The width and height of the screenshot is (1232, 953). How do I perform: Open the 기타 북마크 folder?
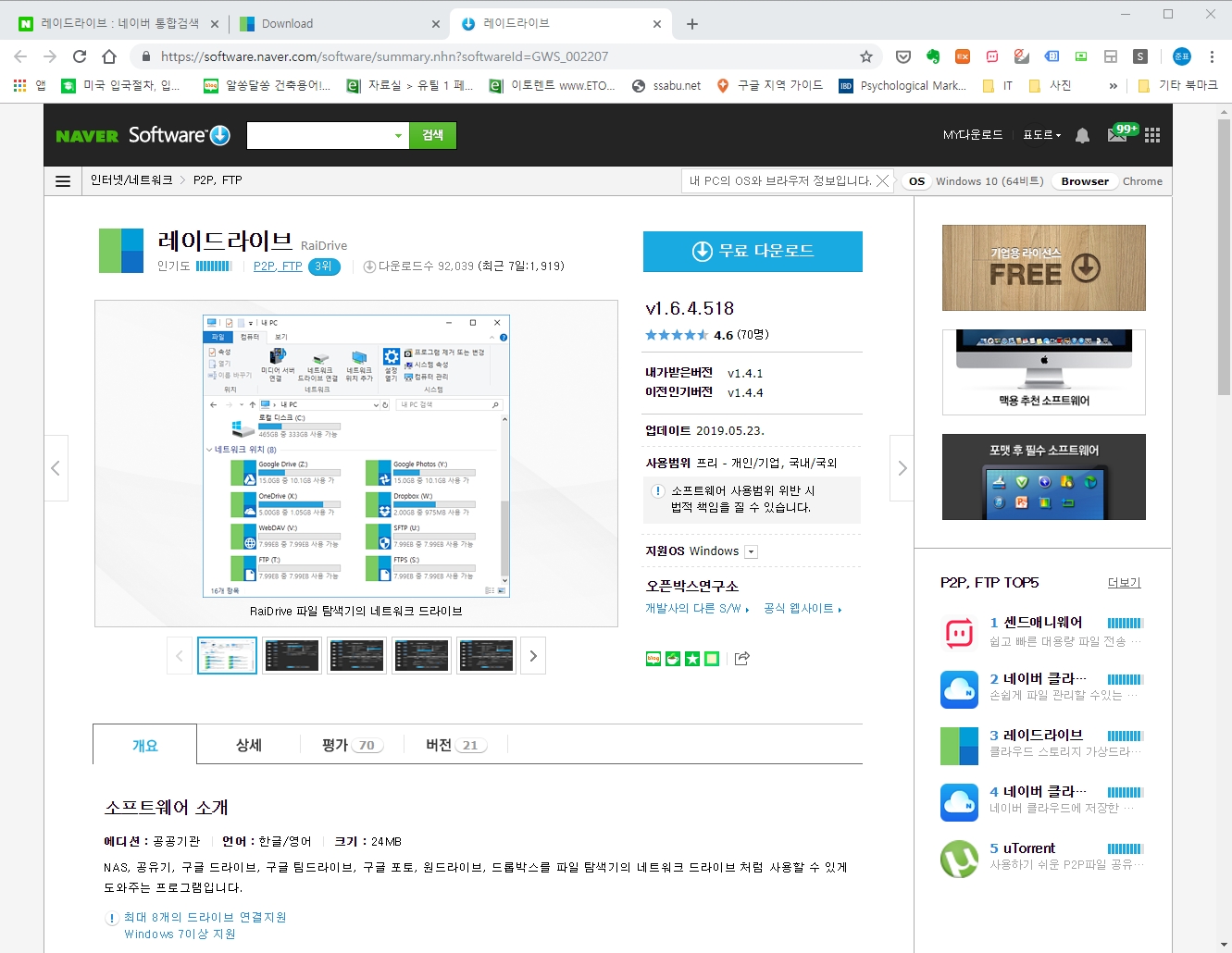tap(1176, 85)
